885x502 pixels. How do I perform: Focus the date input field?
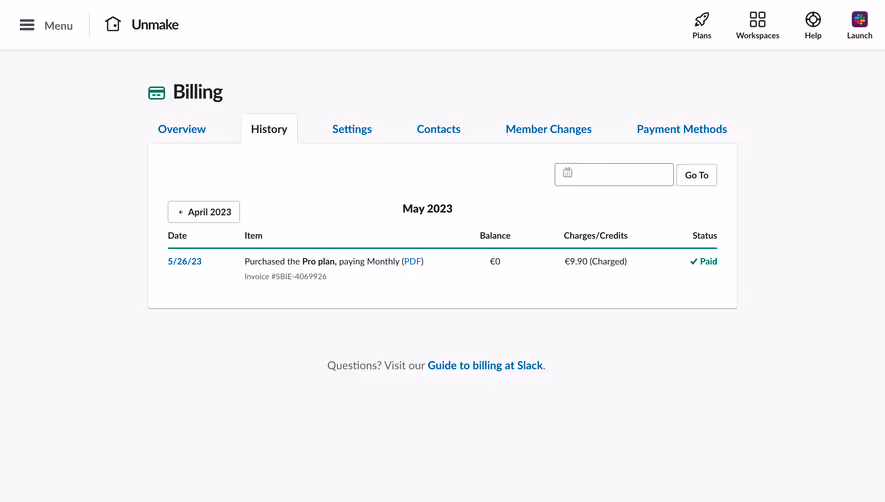(x=614, y=174)
